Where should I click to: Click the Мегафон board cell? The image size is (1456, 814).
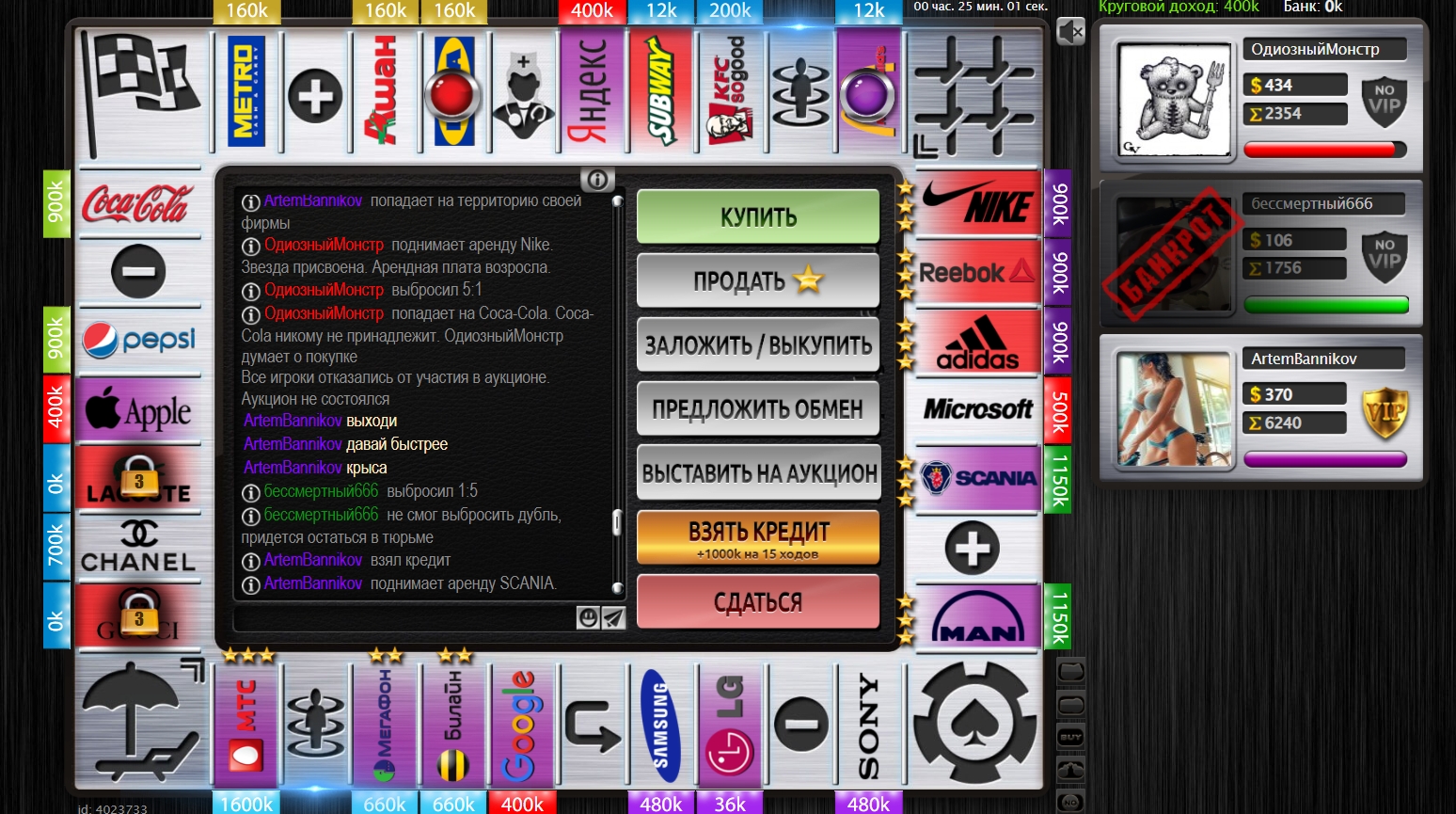pyautogui.click(x=386, y=725)
